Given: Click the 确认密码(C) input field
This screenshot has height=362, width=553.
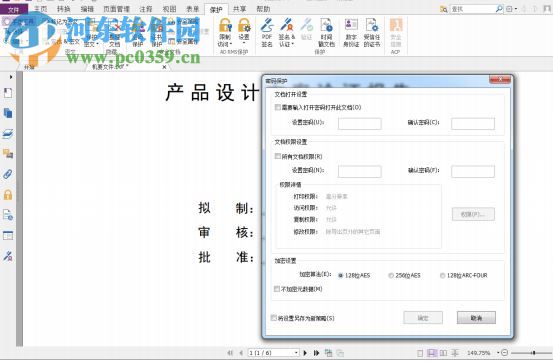Looking at the screenshot, I should pos(473,123).
